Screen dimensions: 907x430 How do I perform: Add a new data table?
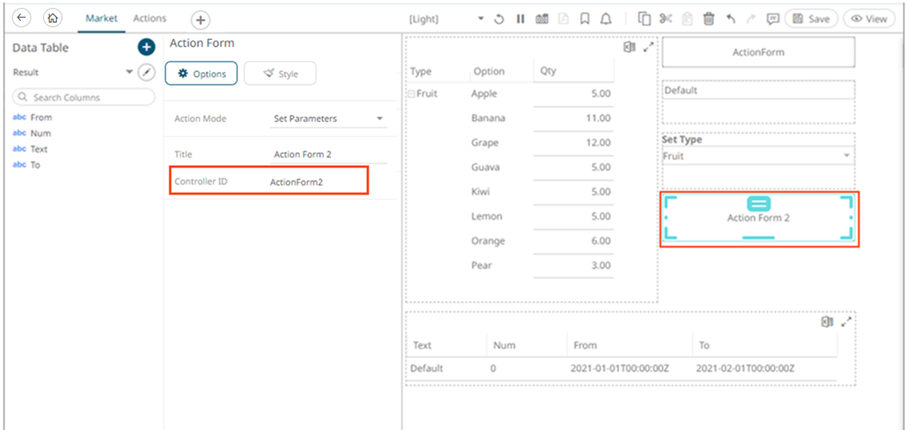pos(146,47)
